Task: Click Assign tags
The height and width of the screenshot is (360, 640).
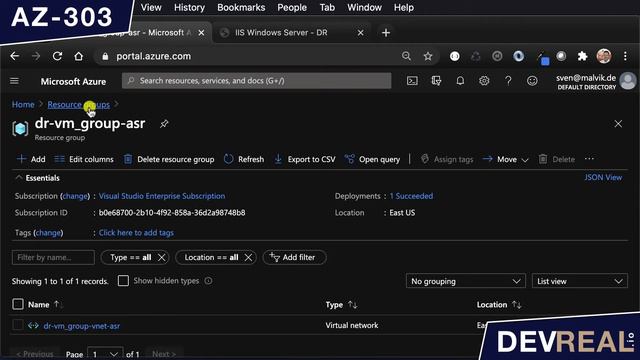Action: click(x=447, y=159)
